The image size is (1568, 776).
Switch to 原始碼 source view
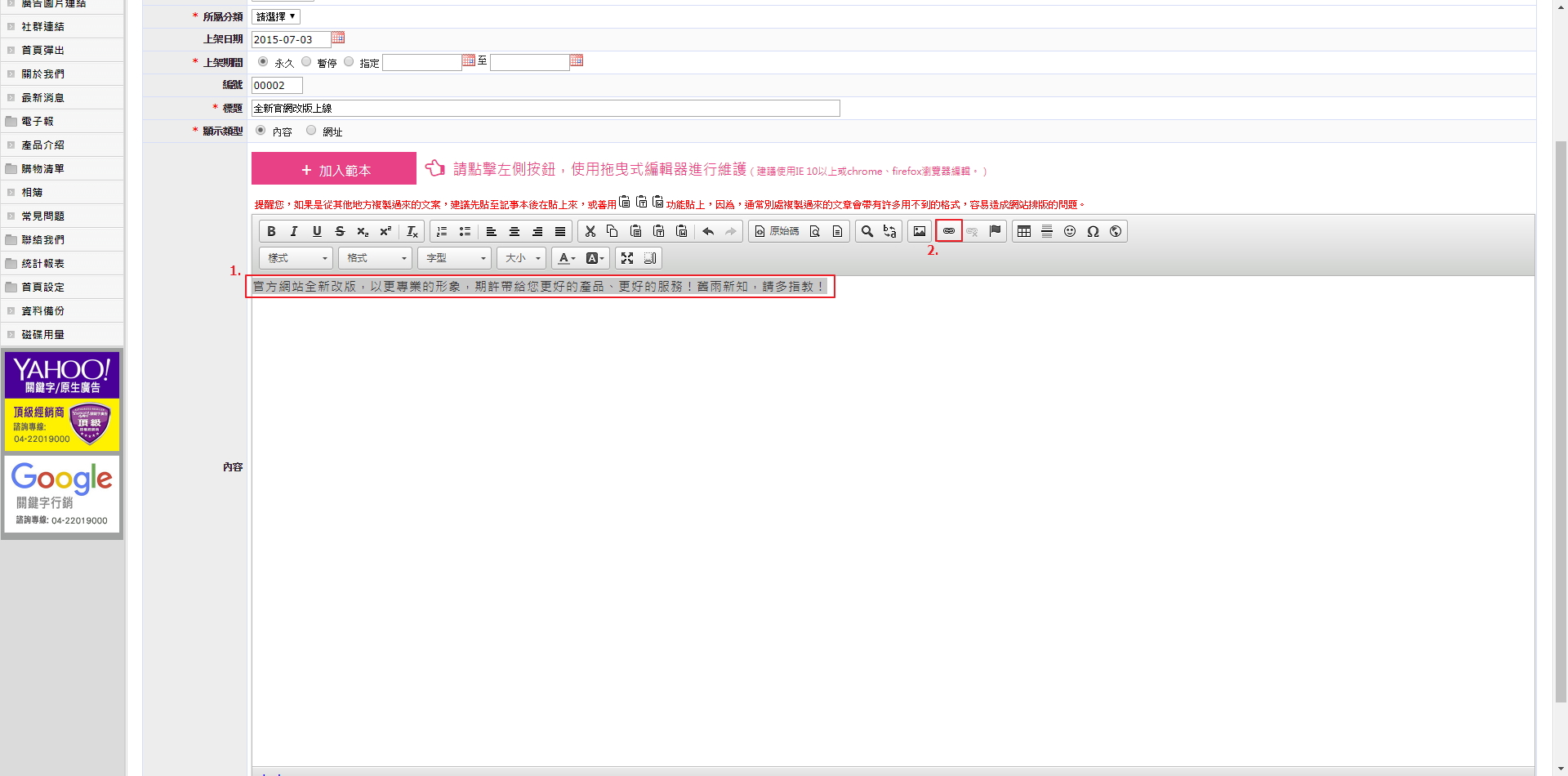pos(777,231)
